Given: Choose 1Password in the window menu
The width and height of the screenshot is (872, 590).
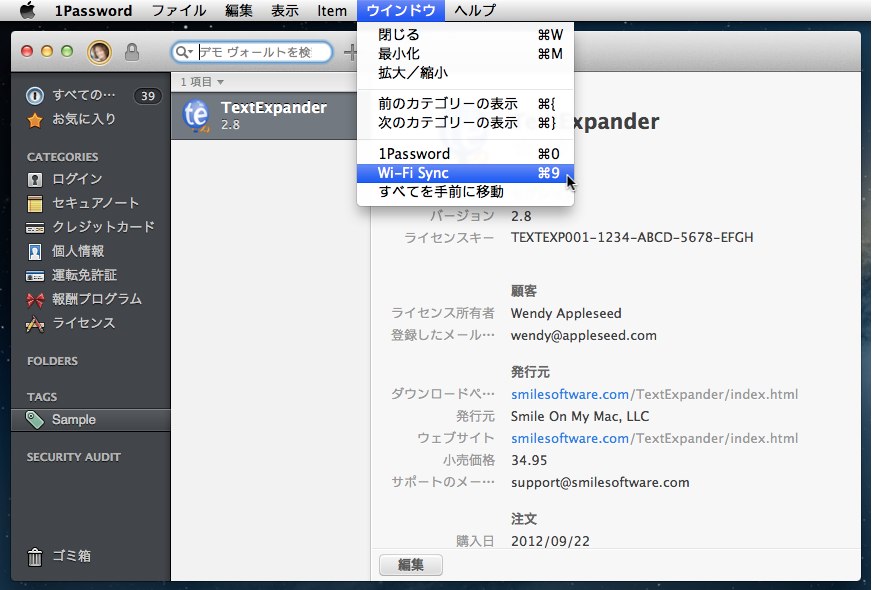Looking at the screenshot, I should [x=465, y=154].
